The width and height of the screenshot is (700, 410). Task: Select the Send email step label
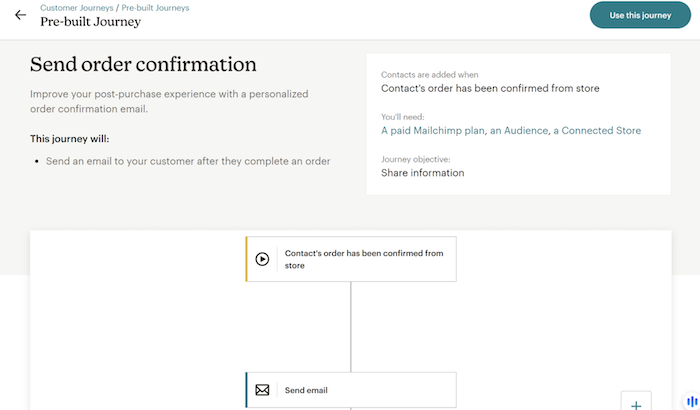[306, 390]
